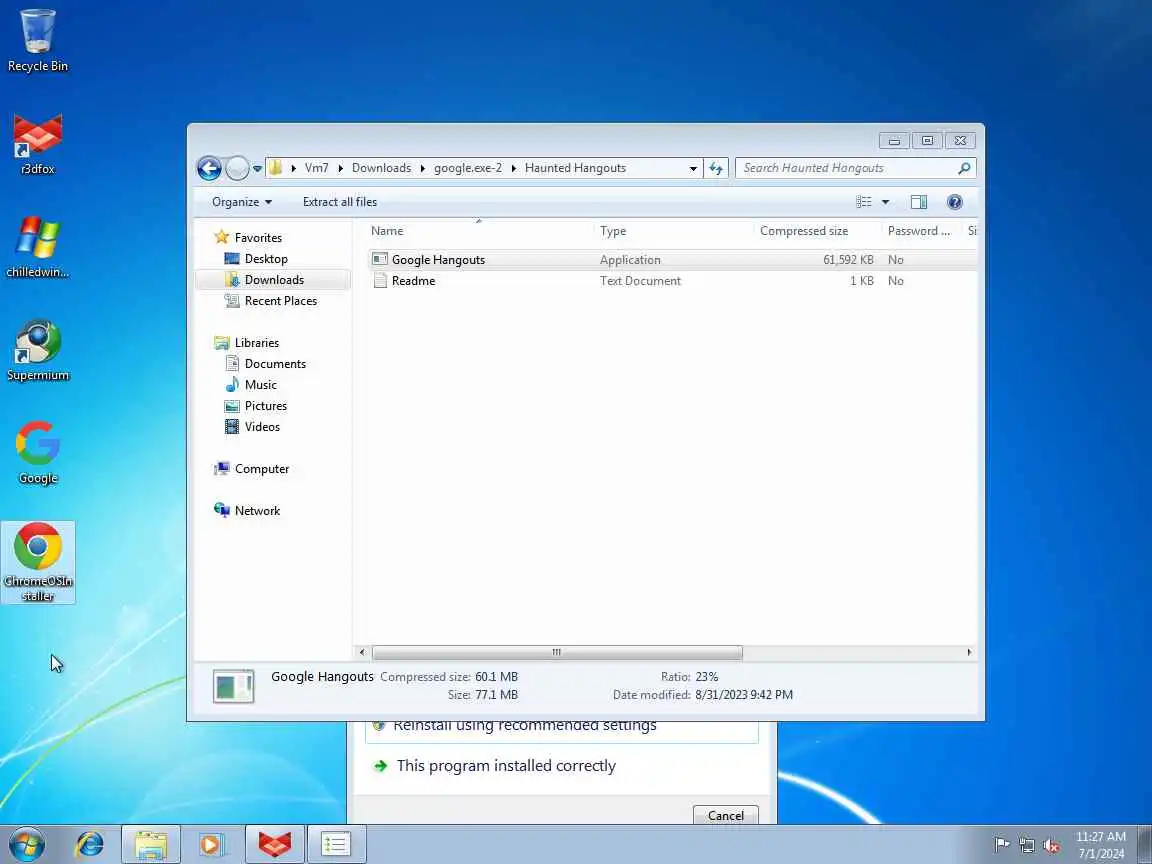
Task: Navigate to Downloads in the address bar breadcrumb
Action: click(x=381, y=168)
